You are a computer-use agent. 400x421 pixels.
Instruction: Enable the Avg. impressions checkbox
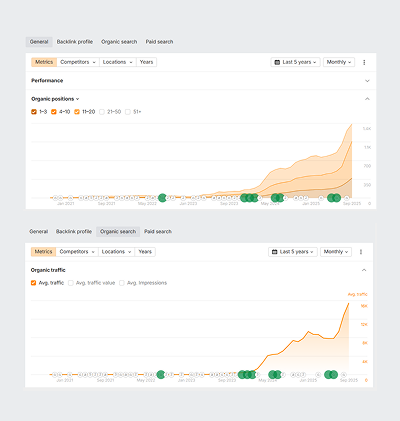[x=122, y=283]
